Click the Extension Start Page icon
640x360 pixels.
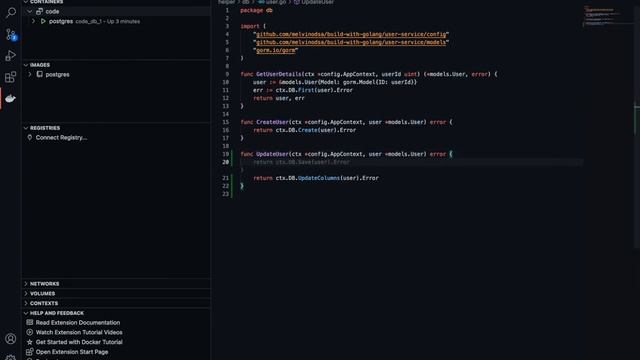30,352
